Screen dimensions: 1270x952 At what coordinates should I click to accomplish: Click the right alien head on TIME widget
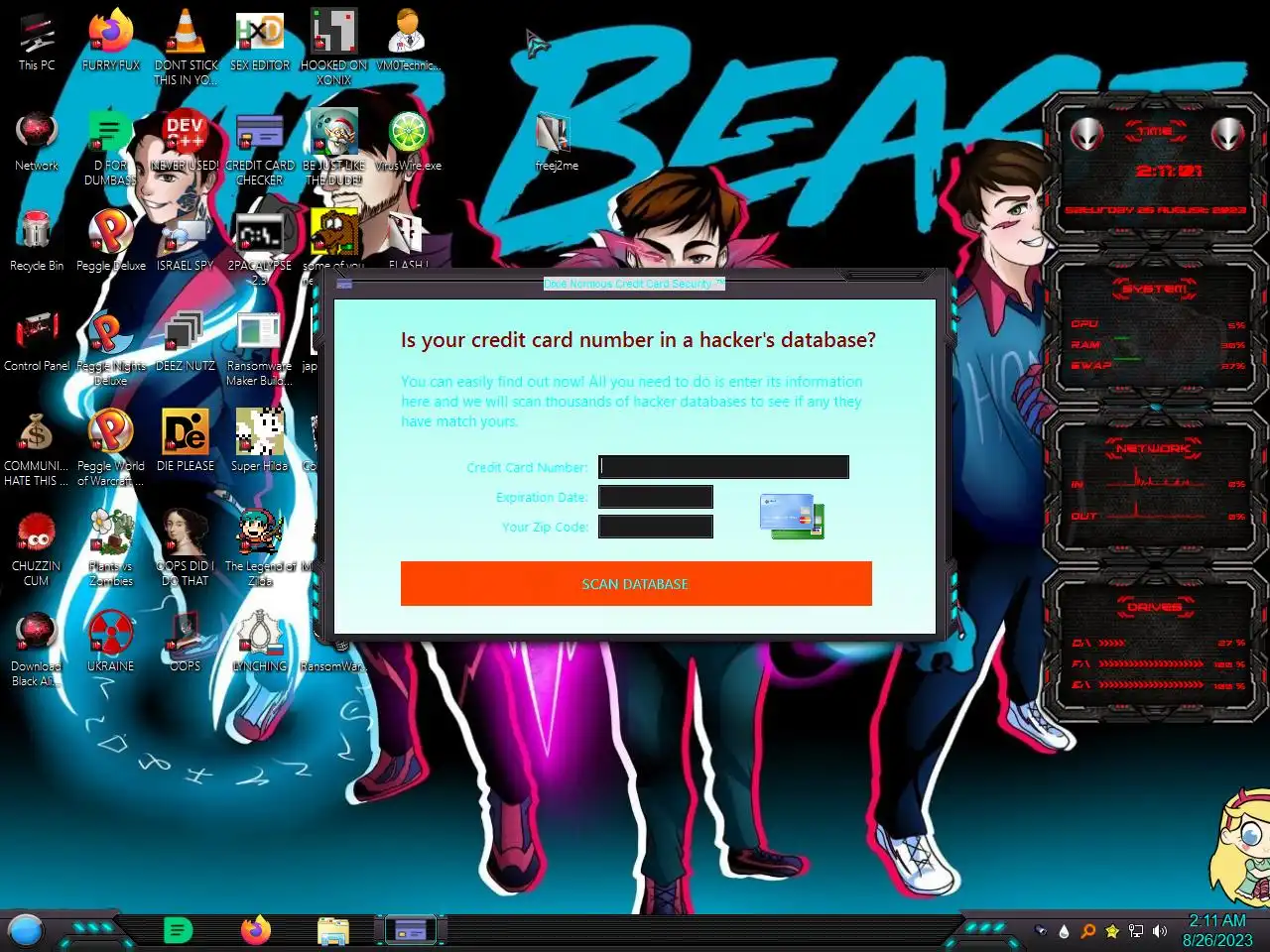[x=1227, y=133]
